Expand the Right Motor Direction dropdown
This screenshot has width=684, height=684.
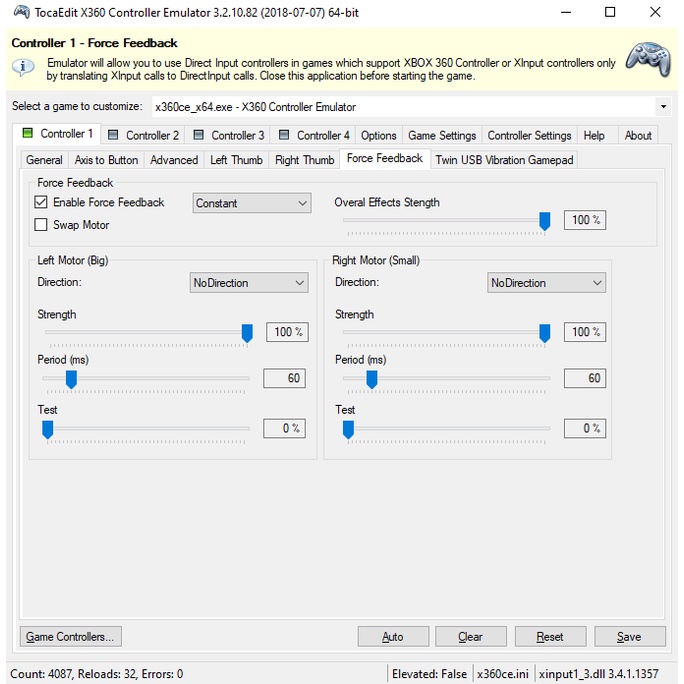tap(546, 283)
